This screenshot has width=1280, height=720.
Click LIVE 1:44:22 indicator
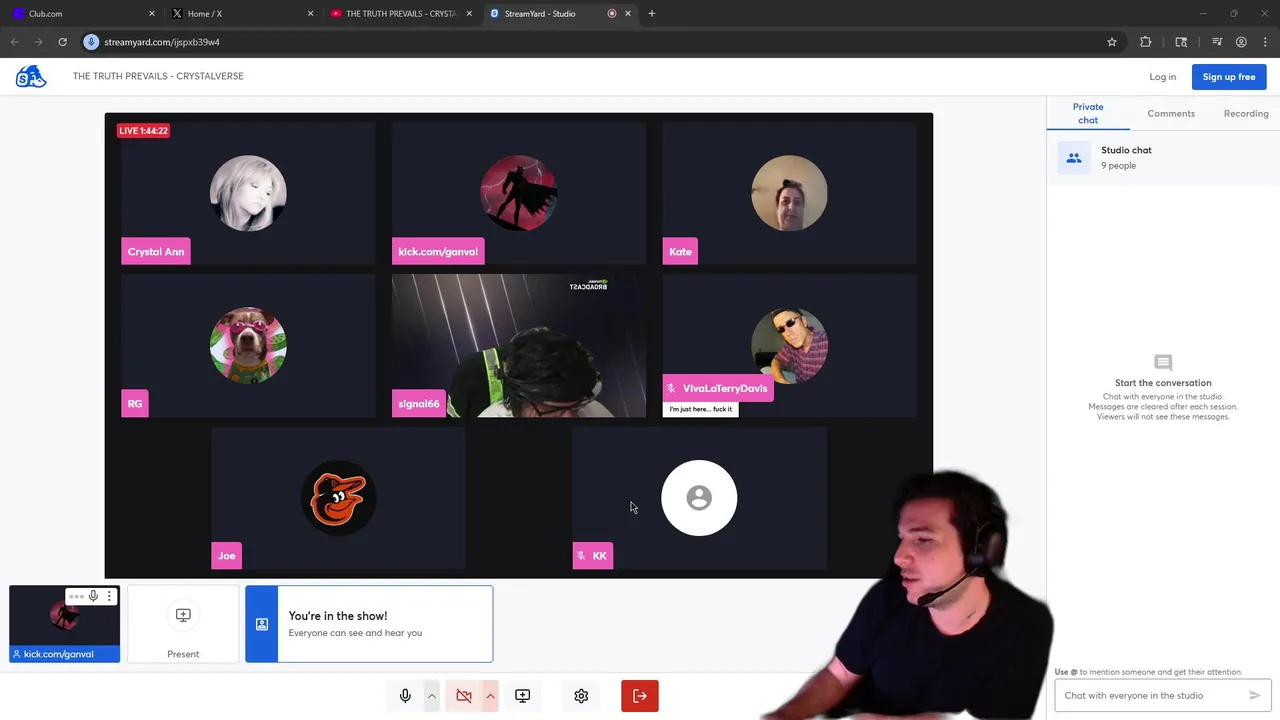coord(143,131)
